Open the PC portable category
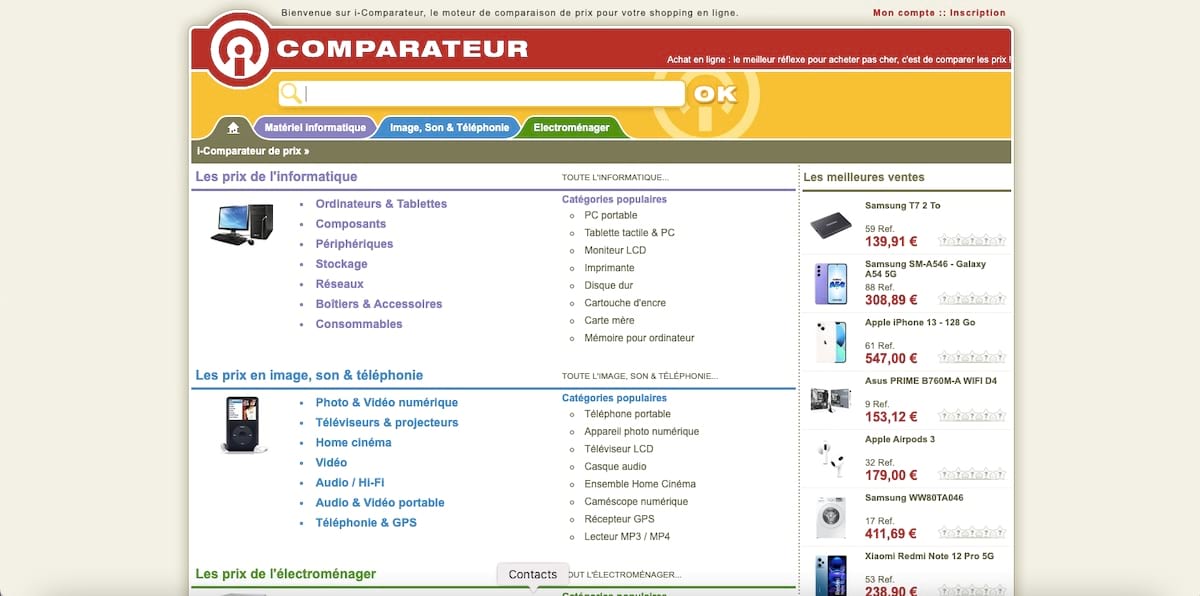 (x=609, y=215)
